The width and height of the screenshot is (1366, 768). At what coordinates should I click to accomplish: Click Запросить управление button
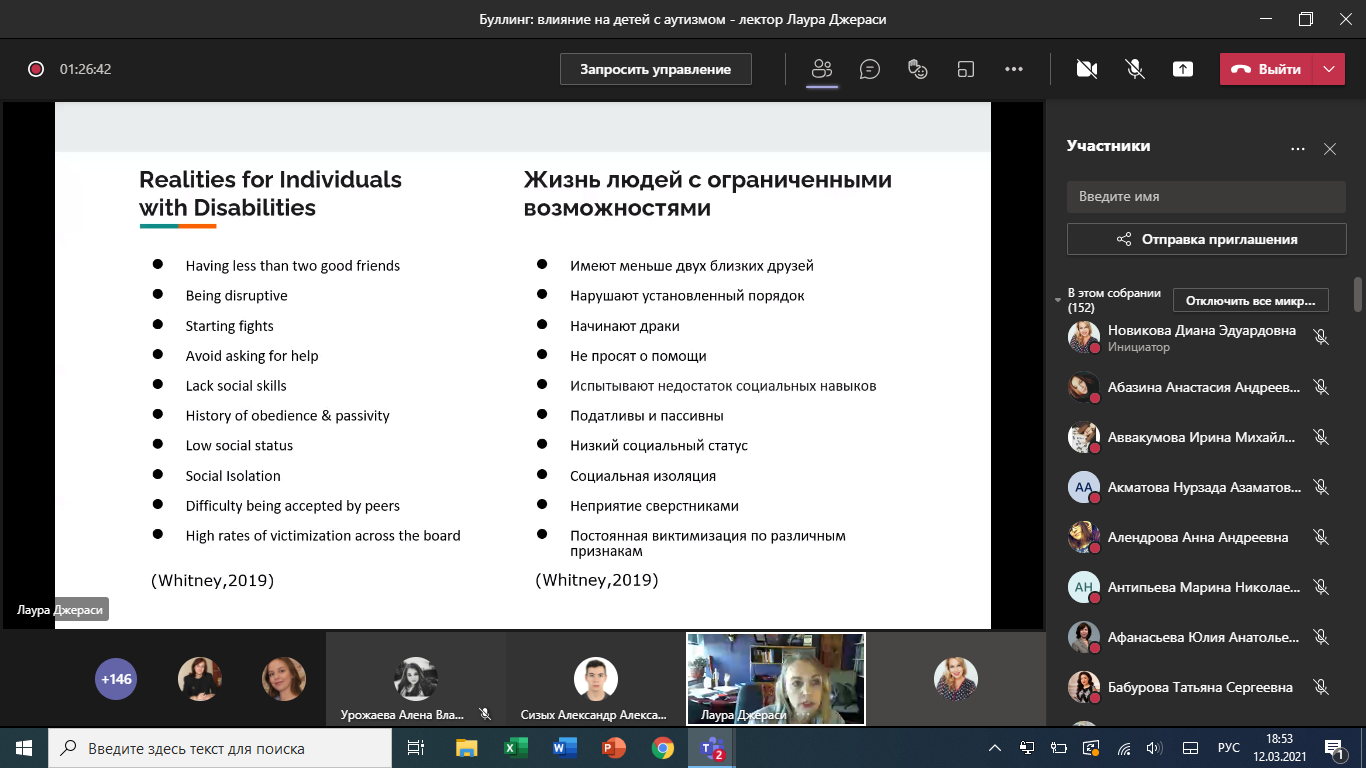[655, 69]
